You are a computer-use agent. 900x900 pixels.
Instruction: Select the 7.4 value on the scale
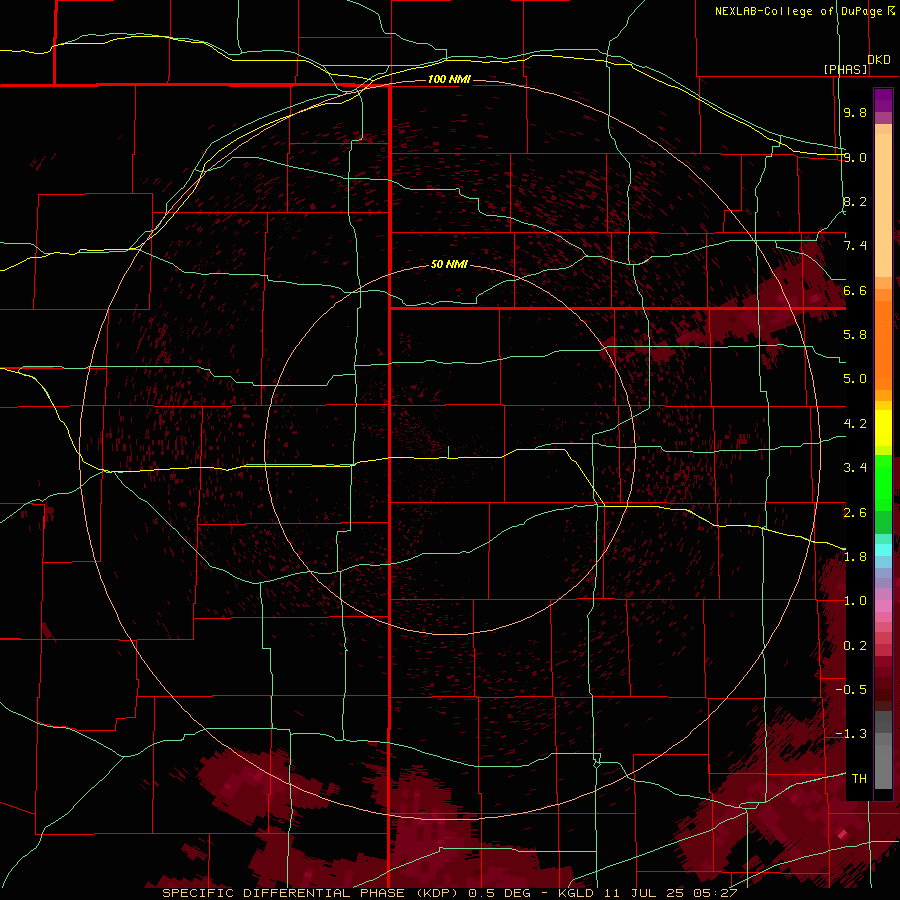(x=855, y=246)
